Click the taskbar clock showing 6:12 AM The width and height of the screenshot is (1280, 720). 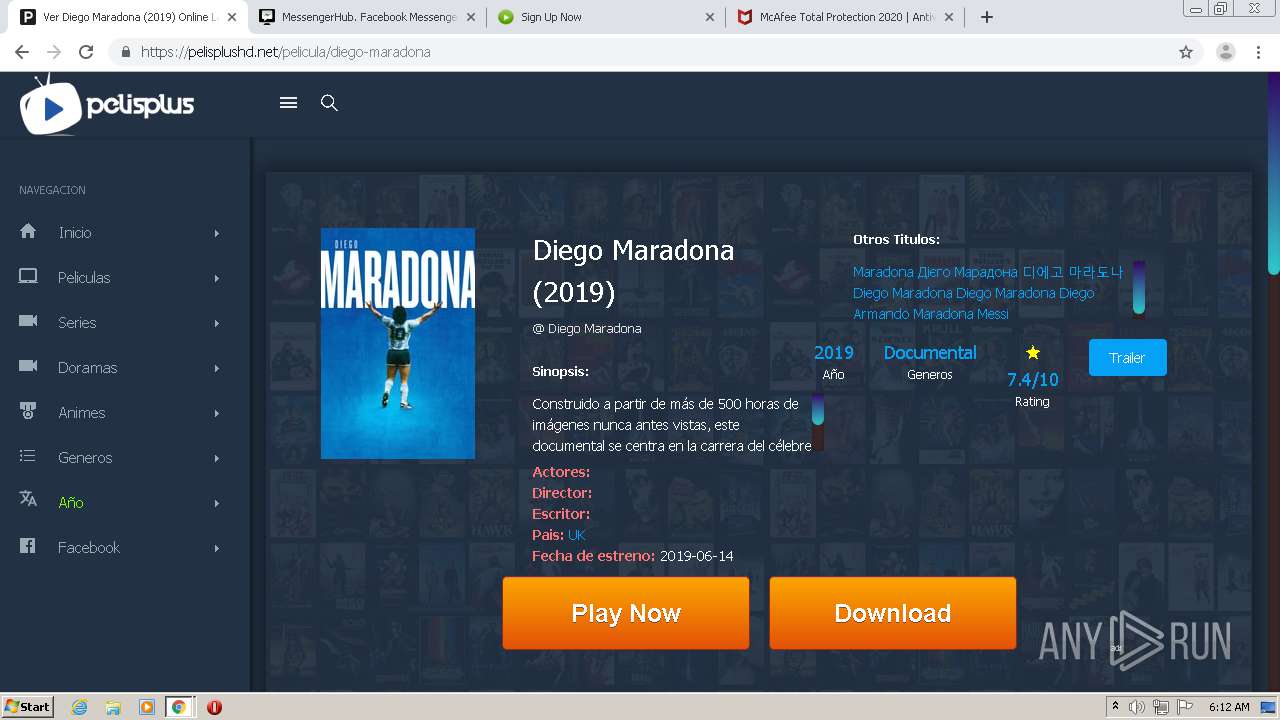coord(1229,707)
